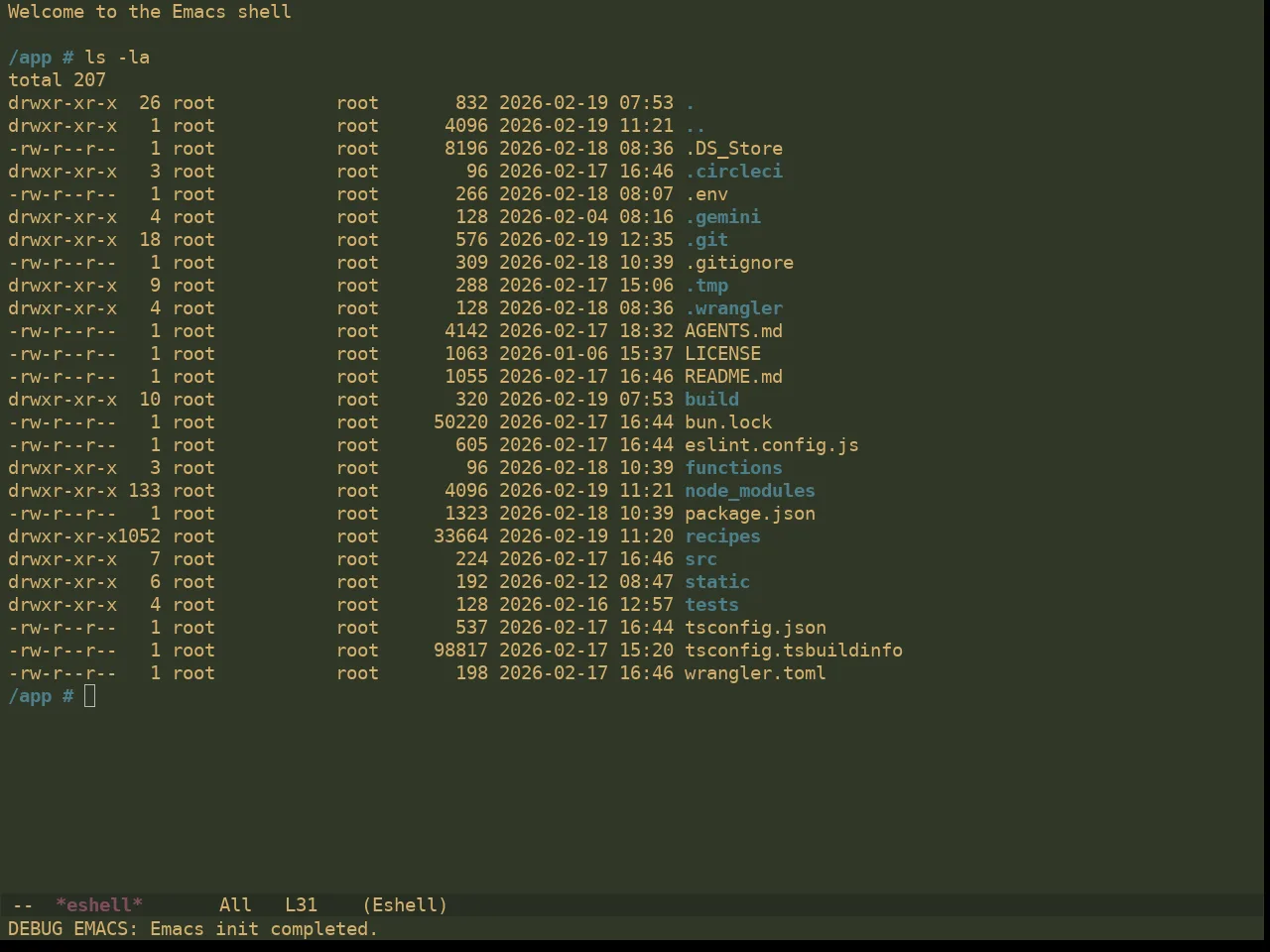Click the size value 50220
The width and height of the screenshot is (1270, 952).
point(460,422)
